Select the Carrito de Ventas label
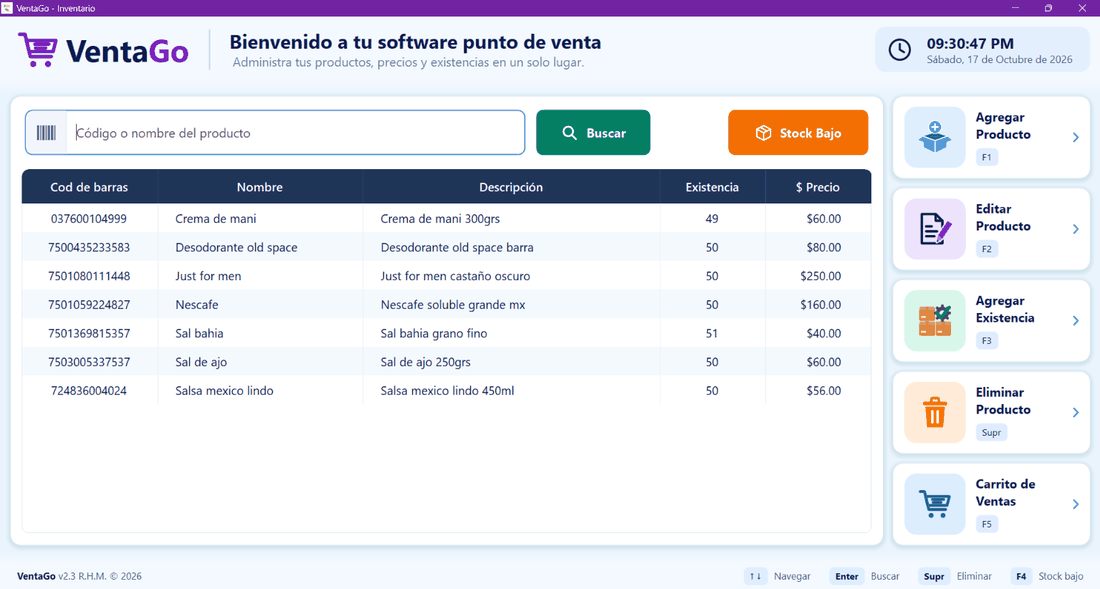Screen dimensions: 1100x589 pos(1005,493)
